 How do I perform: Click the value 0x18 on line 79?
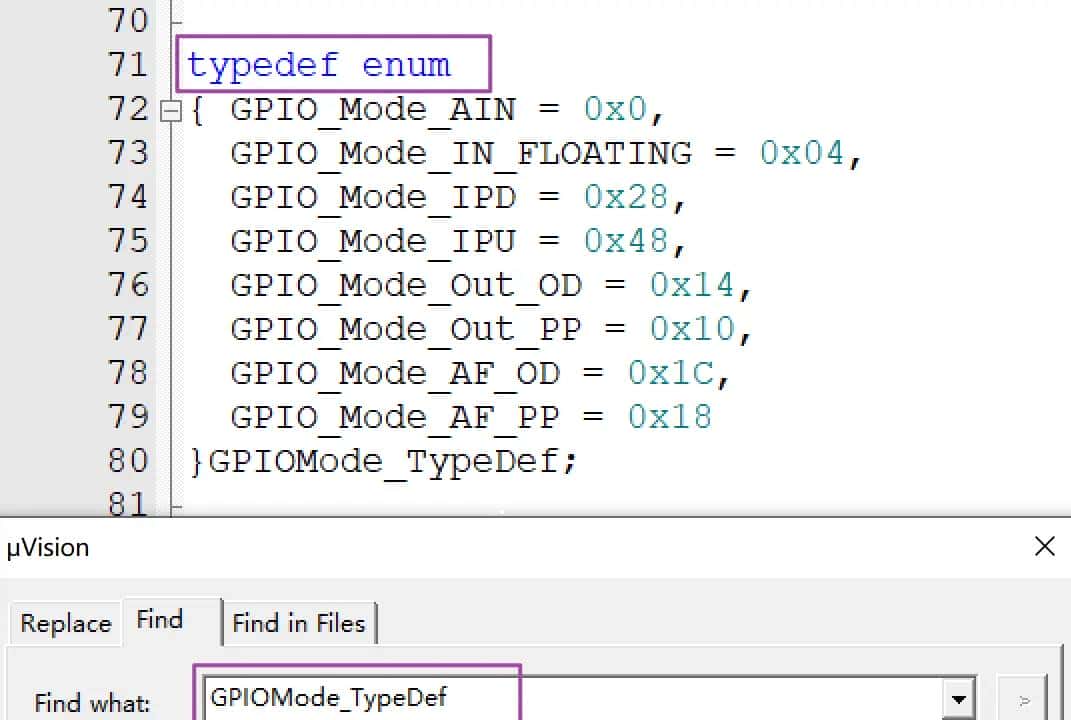pyautogui.click(x=670, y=417)
